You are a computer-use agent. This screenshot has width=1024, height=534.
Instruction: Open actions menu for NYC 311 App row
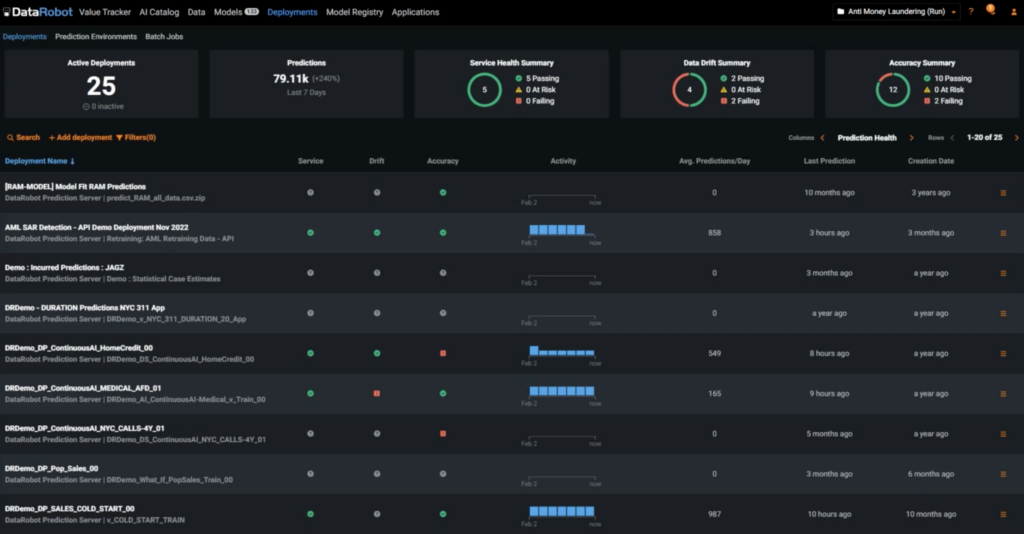[1003, 313]
